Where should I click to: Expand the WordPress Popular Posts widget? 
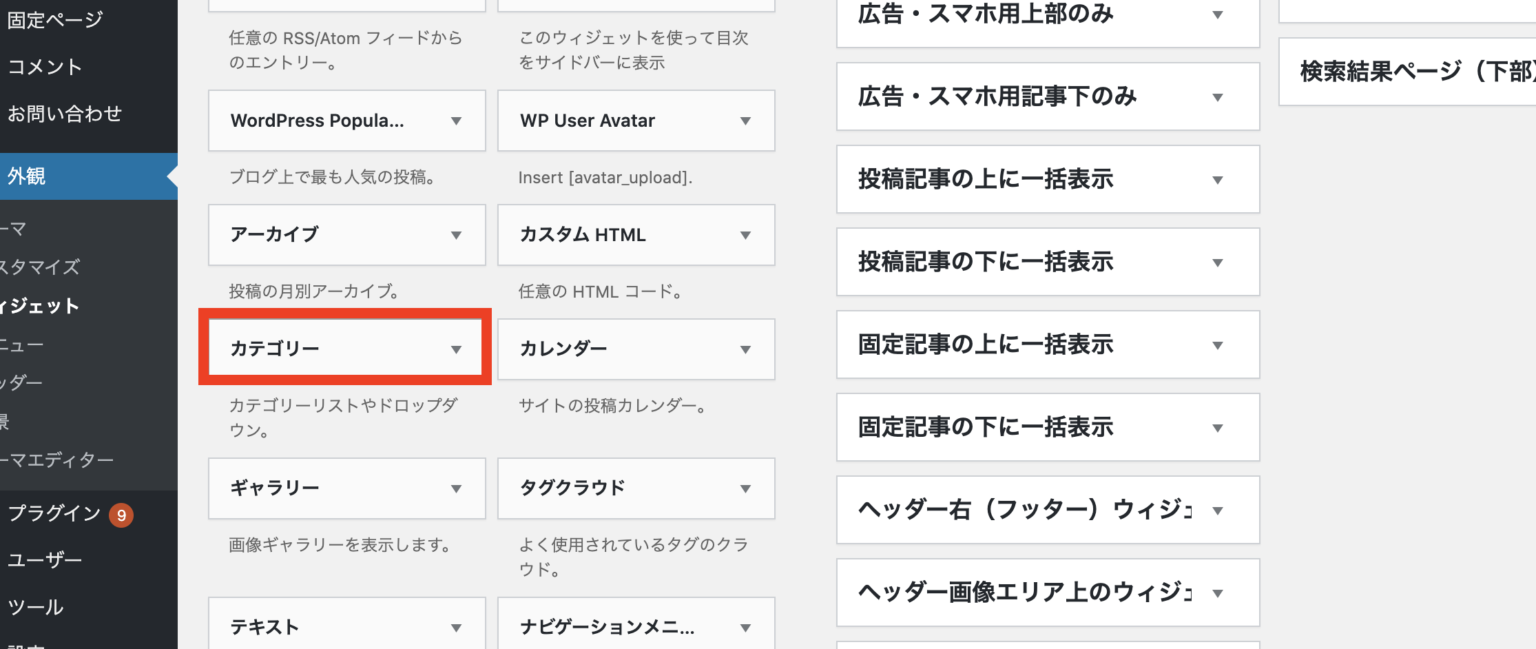click(345, 120)
